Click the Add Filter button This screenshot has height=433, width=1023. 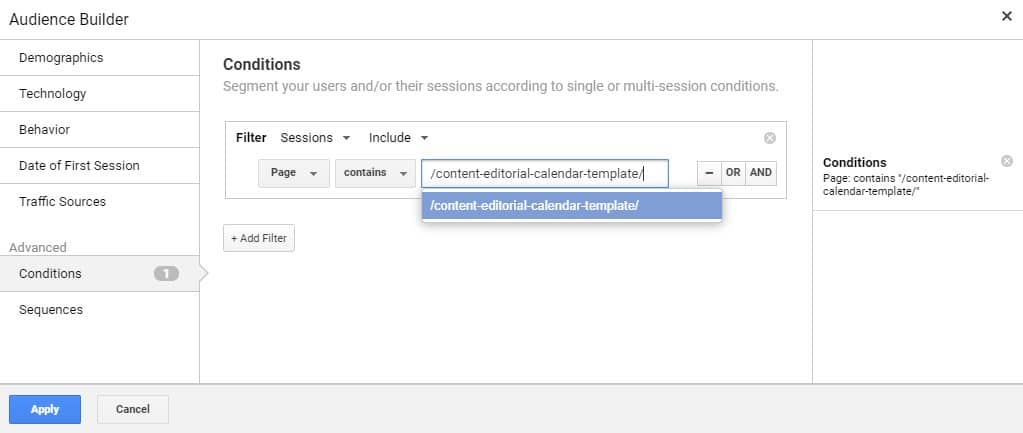[x=259, y=239]
